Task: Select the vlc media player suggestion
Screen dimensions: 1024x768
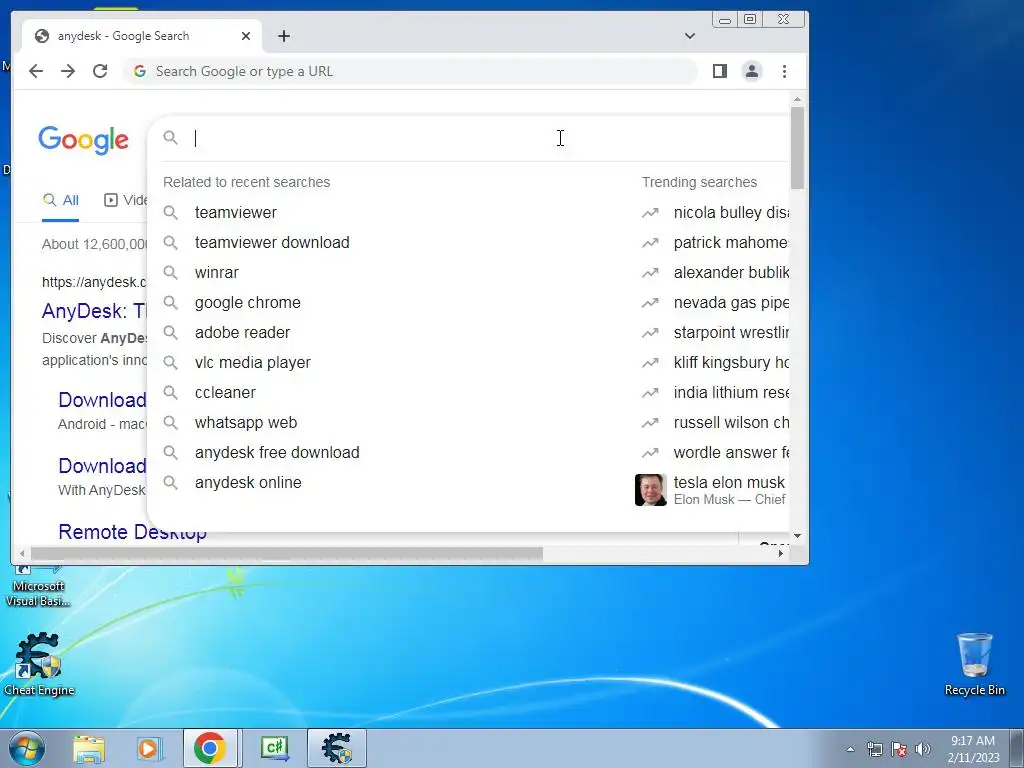Action: (x=253, y=362)
